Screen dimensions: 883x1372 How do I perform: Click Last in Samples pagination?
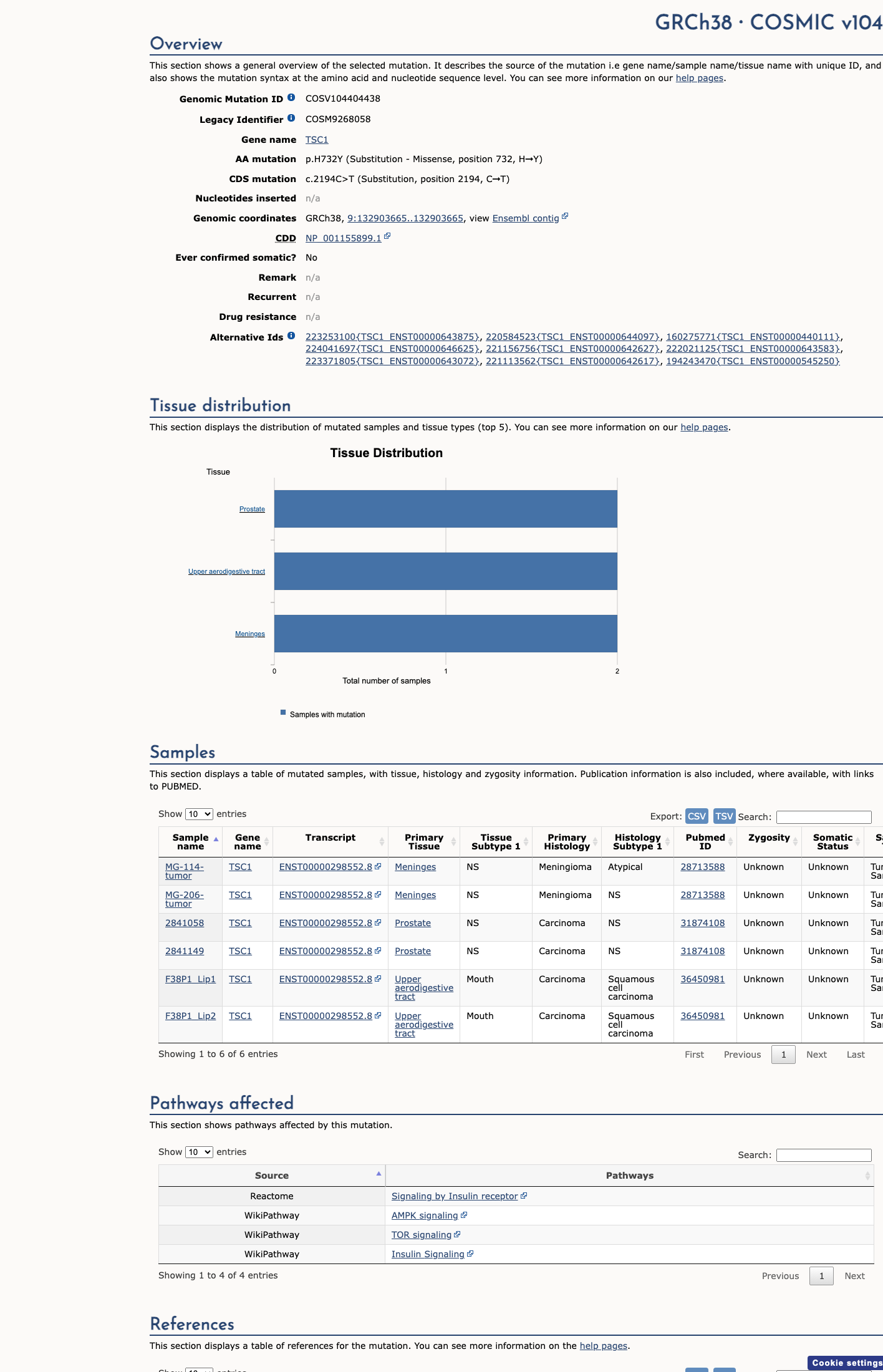click(856, 1055)
